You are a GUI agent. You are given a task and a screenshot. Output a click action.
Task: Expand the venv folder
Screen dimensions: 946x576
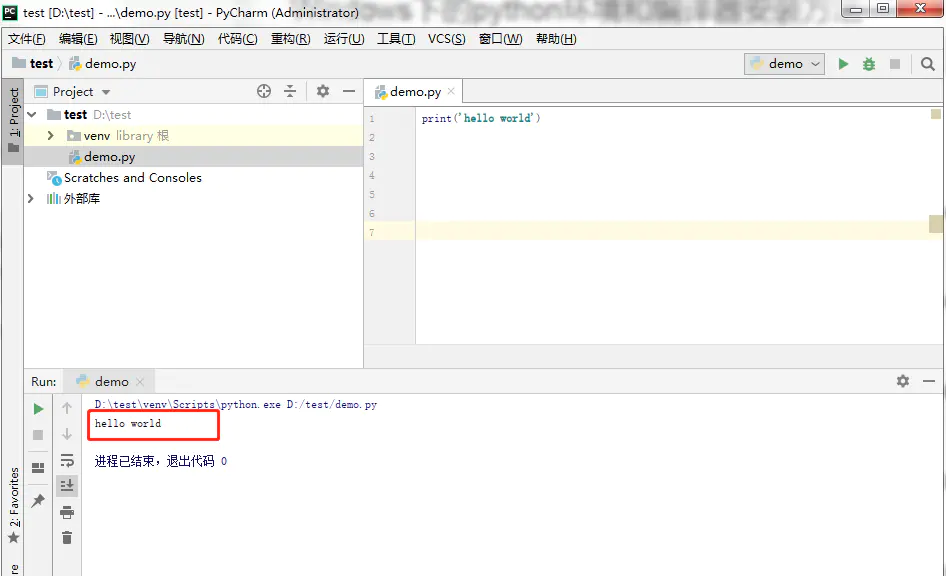[51, 136]
